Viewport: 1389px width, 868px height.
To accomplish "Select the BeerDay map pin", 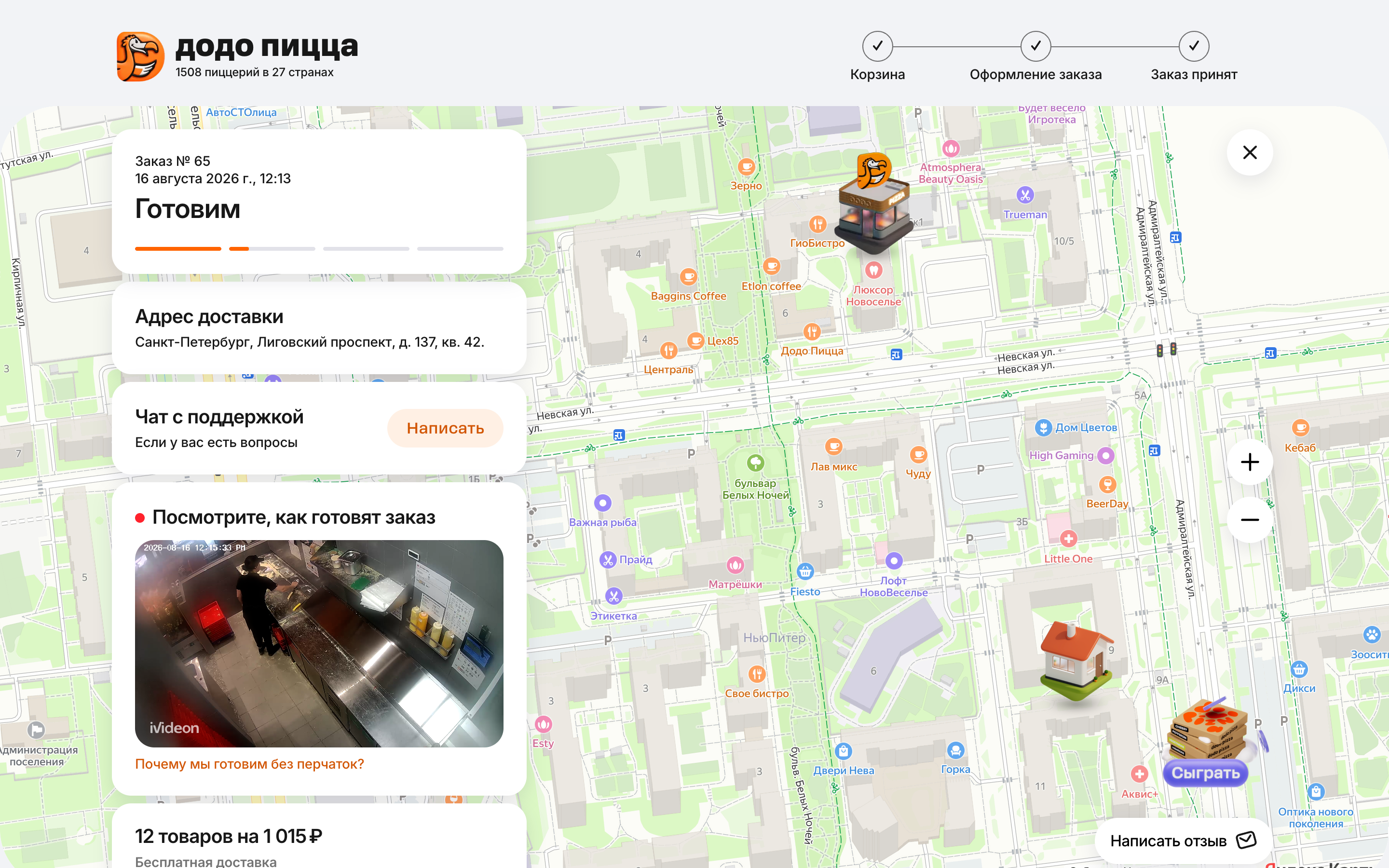I will tap(1107, 485).
